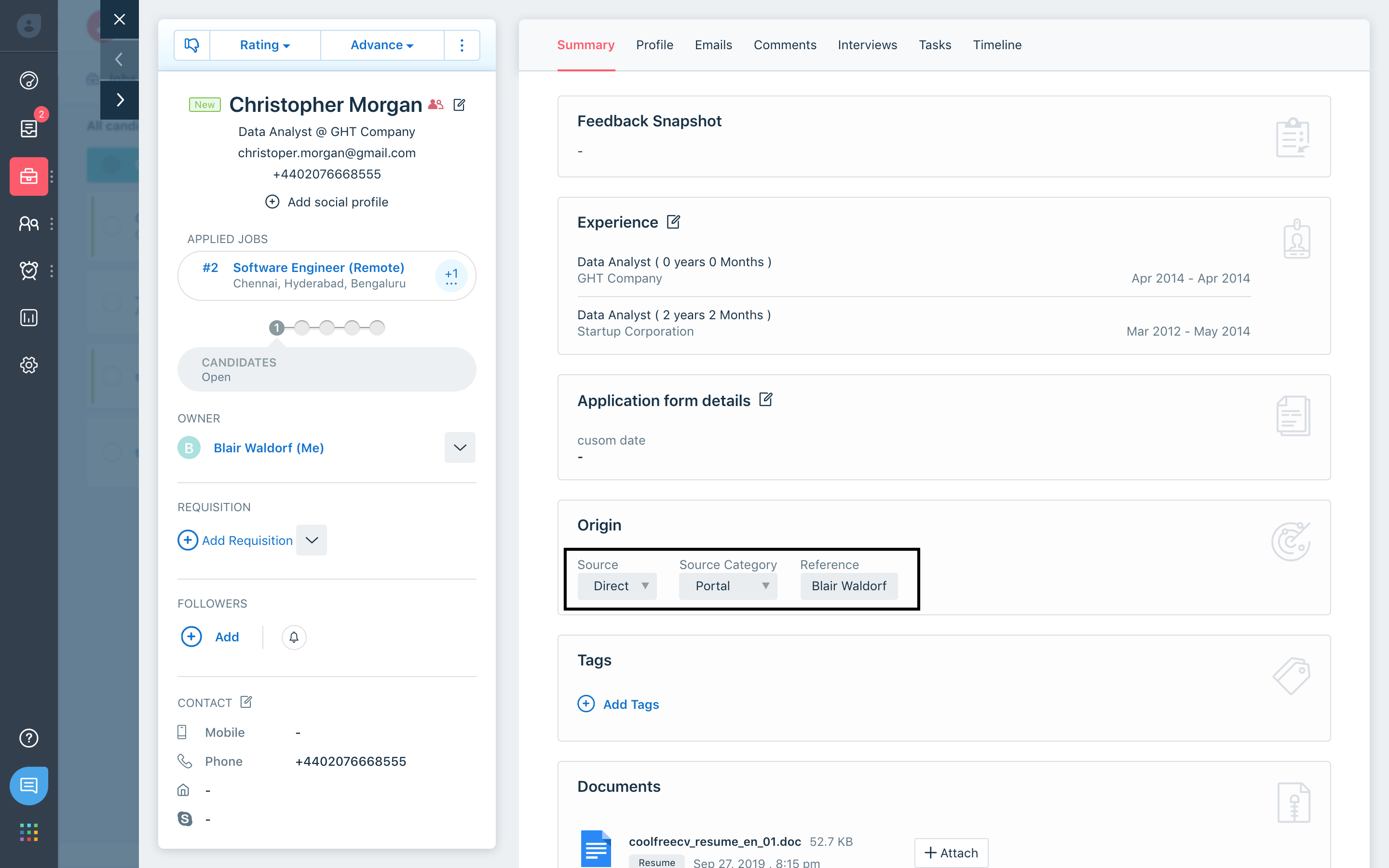
Task: Open the help question mark icon
Action: (x=29, y=738)
